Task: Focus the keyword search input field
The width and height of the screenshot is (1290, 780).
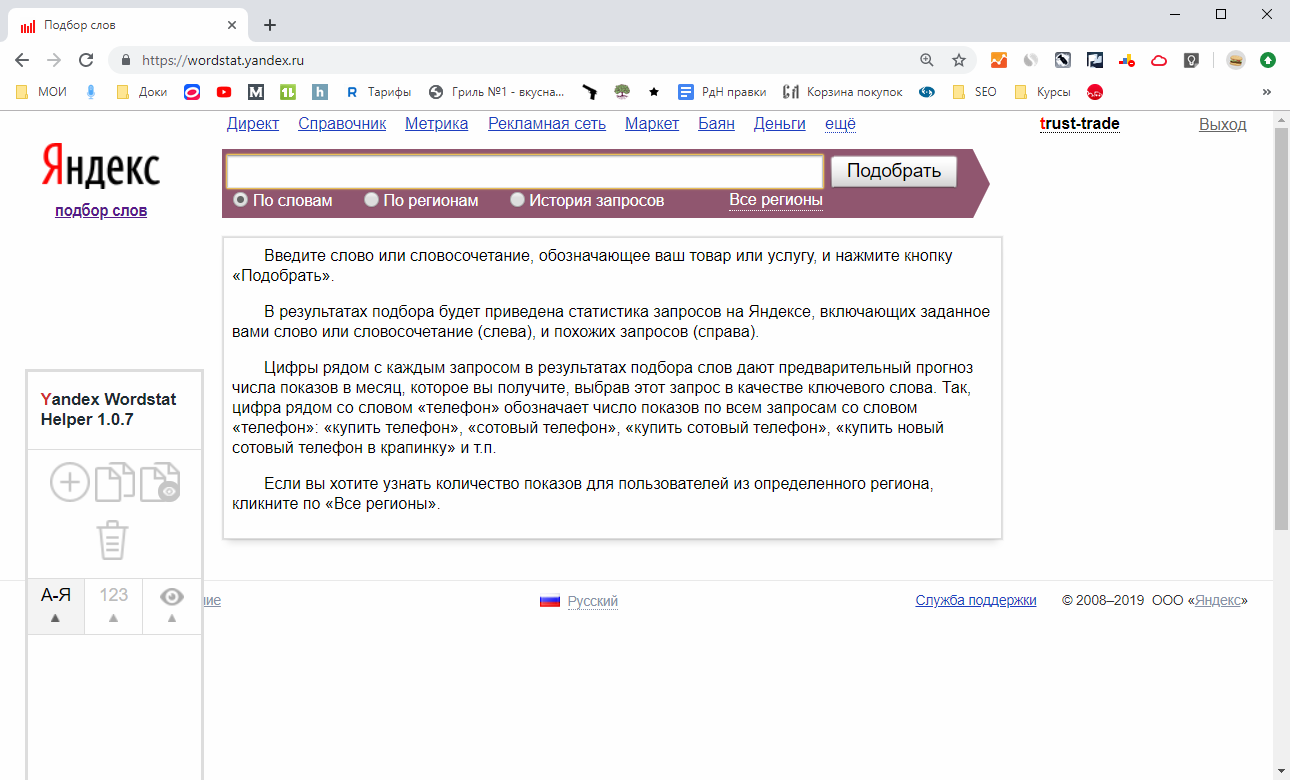Action: [x=525, y=171]
